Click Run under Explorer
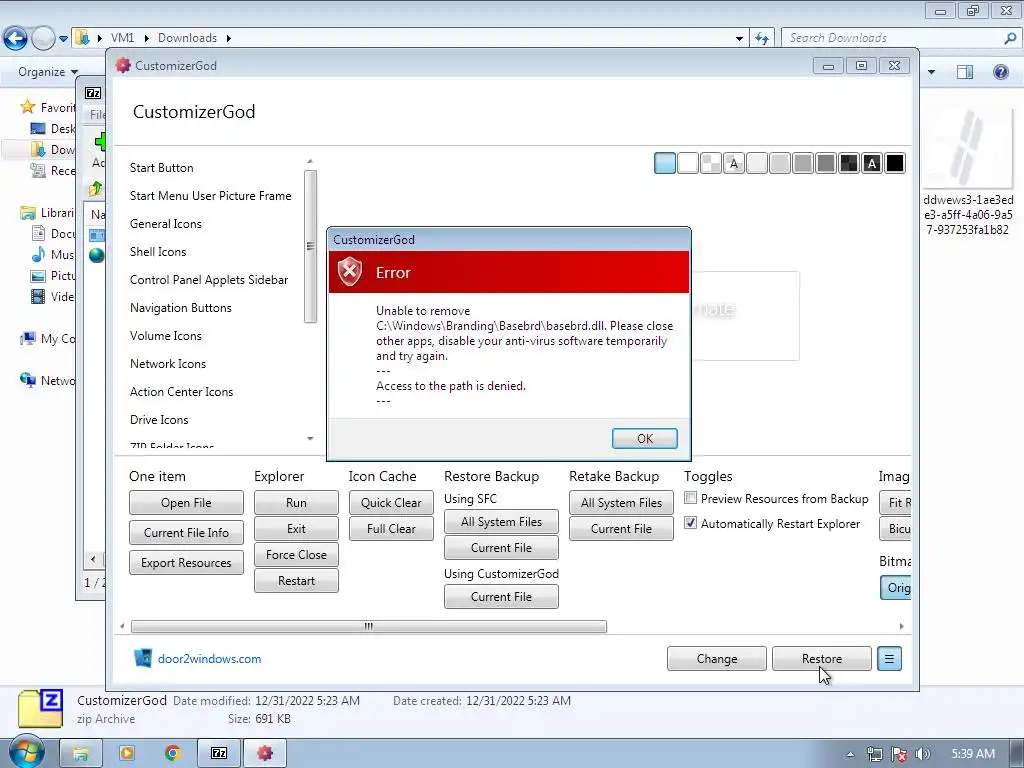Image resolution: width=1024 pixels, height=768 pixels. (296, 503)
